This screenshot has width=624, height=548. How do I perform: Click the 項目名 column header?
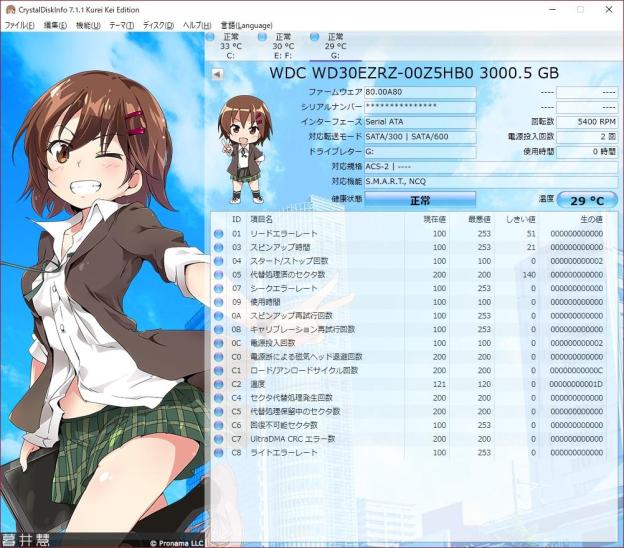(x=261, y=220)
